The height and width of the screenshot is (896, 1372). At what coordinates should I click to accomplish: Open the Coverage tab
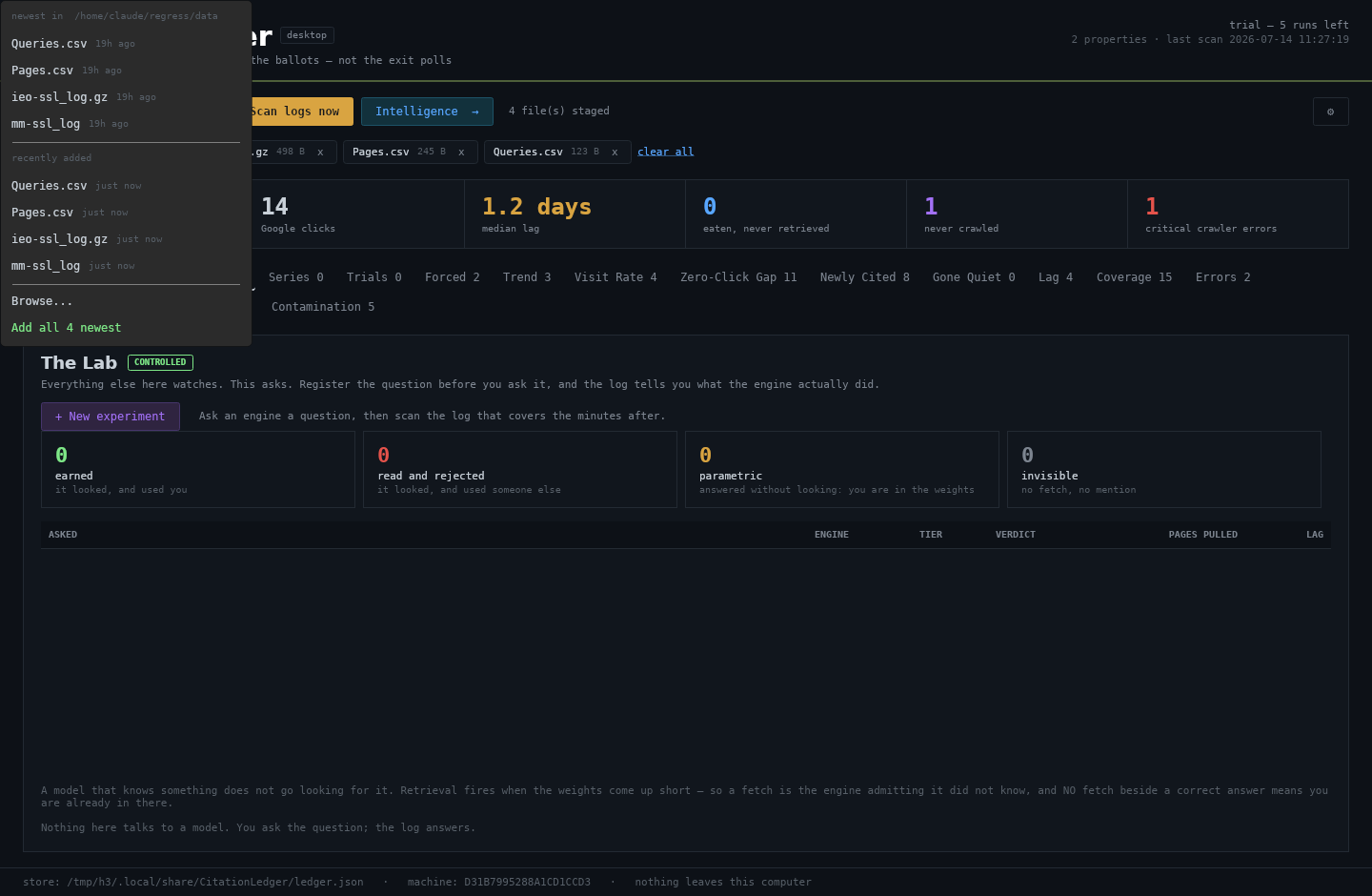click(1134, 277)
